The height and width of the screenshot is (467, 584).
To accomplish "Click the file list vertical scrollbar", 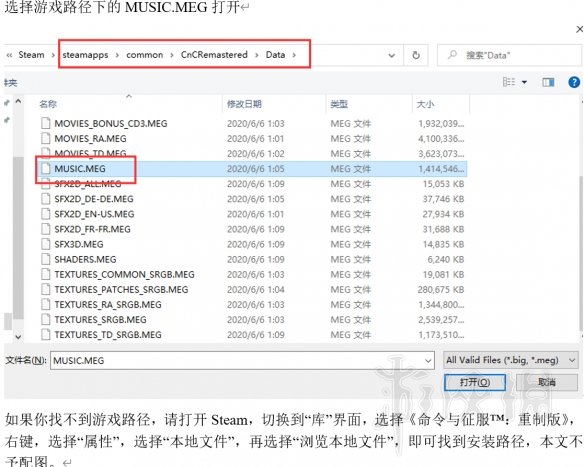I will (581, 253).
